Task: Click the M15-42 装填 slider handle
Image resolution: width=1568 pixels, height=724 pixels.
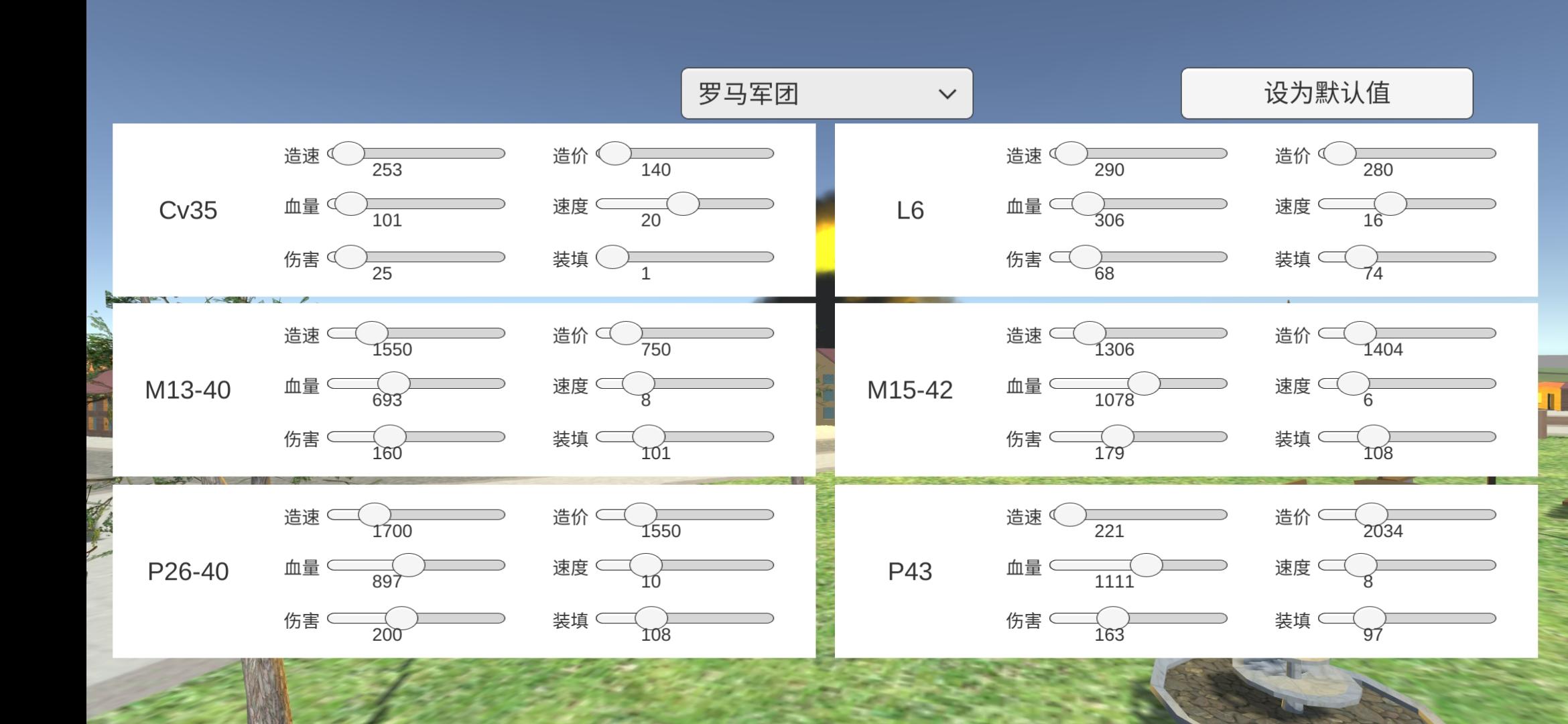Action: [x=1374, y=436]
